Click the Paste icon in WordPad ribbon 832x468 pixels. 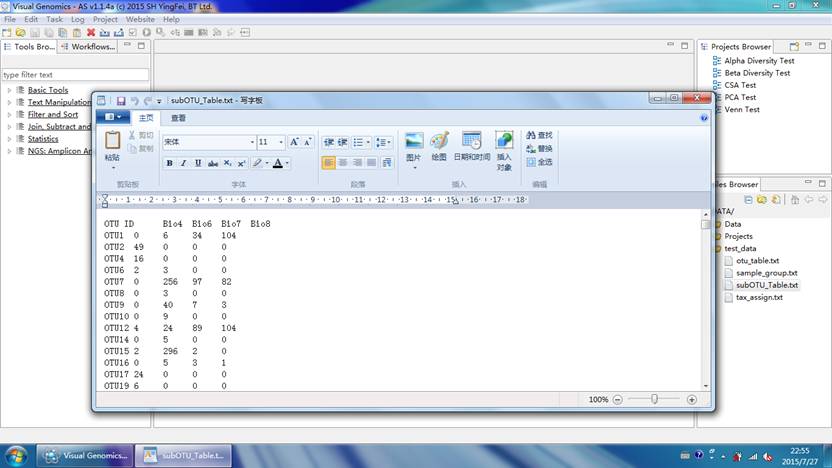point(112,141)
